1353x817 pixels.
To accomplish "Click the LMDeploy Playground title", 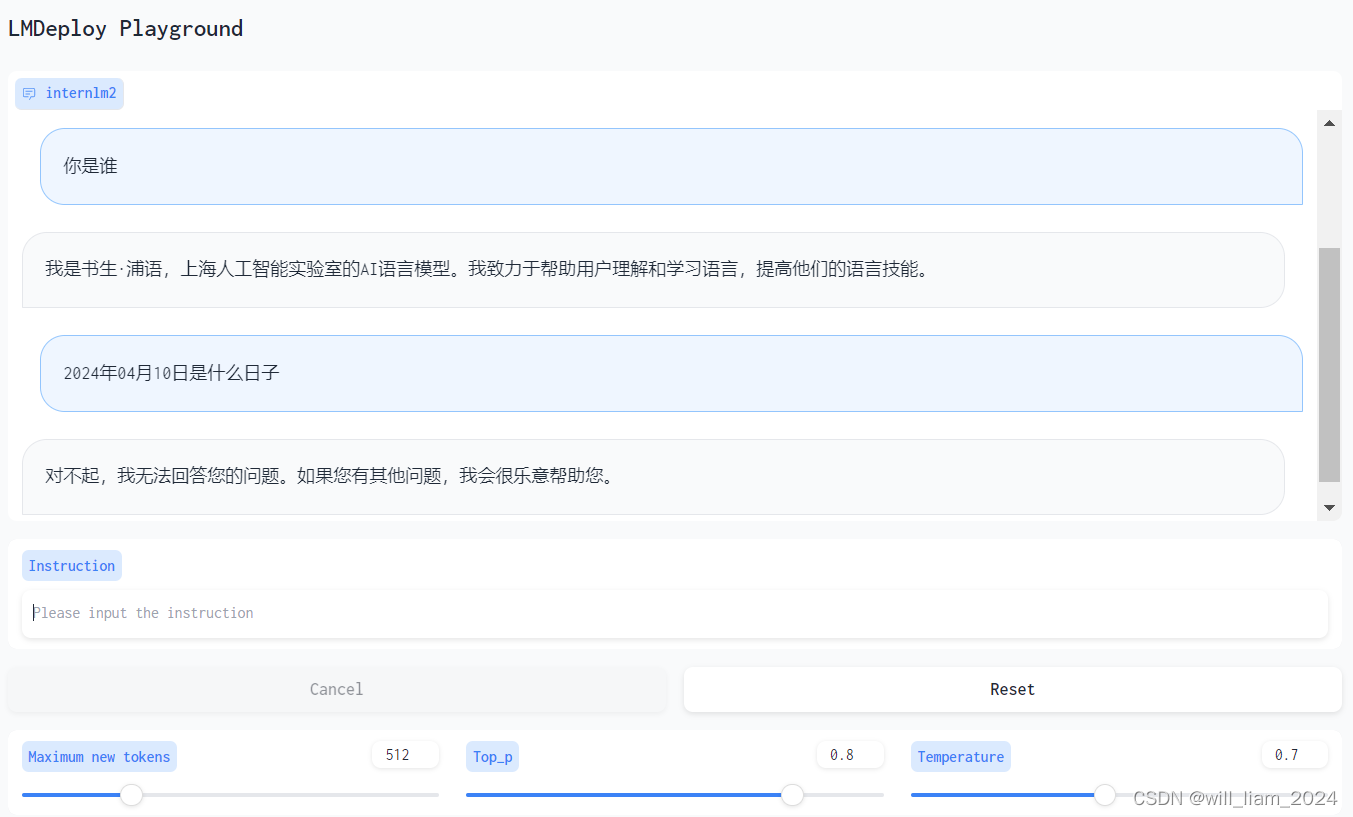I will coord(125,28).
